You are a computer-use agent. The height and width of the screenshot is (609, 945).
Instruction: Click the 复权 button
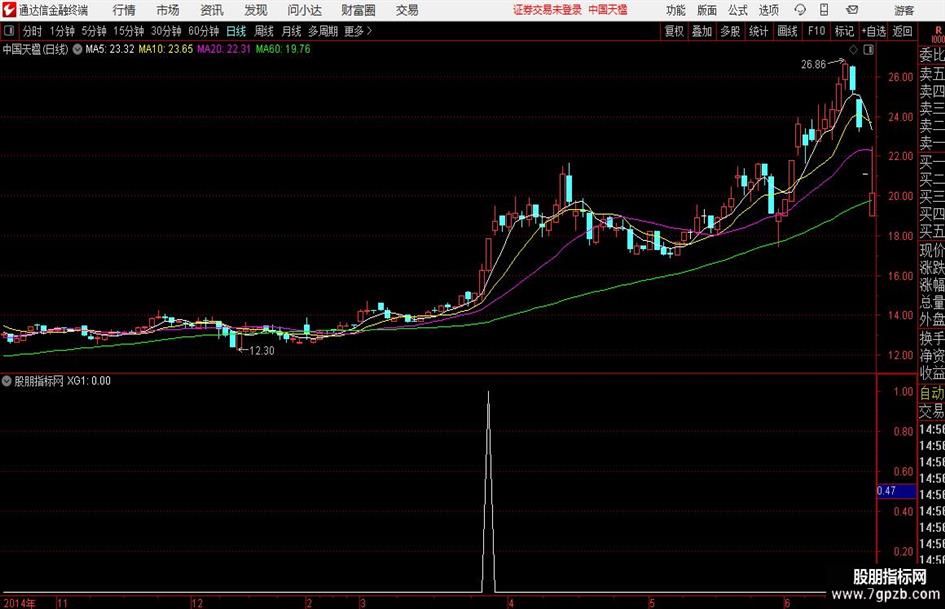pyautogui.click(x=674, y=31)
